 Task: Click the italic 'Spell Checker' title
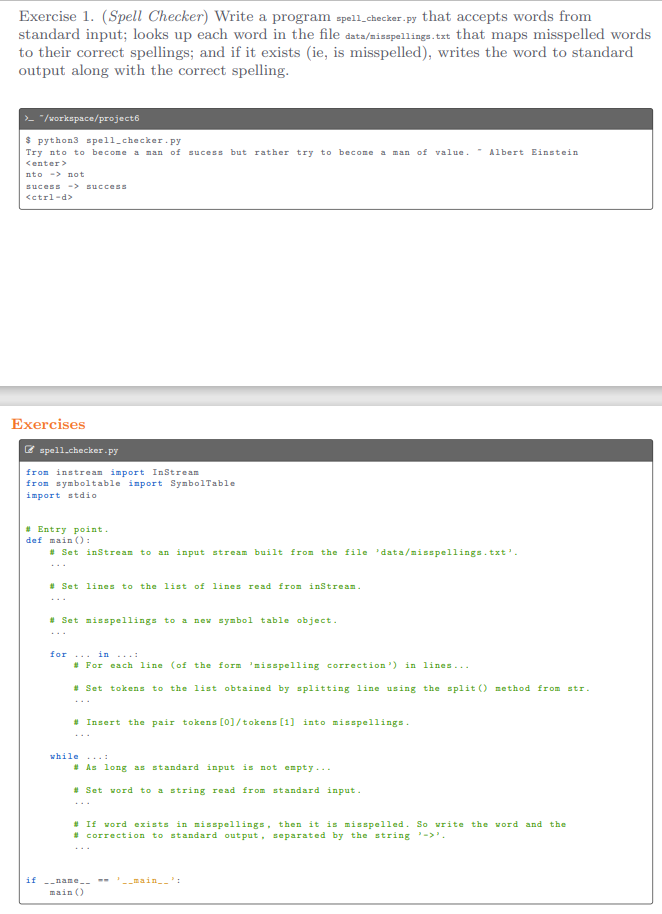tap(155, 16)
